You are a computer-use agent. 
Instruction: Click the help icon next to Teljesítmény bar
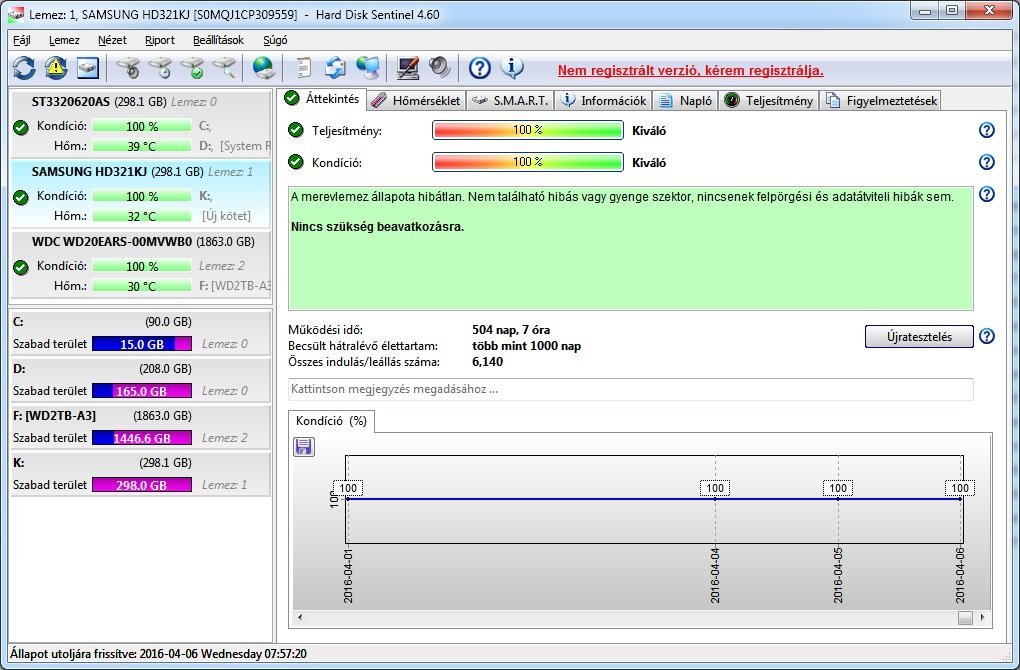[x=987, y=130]
